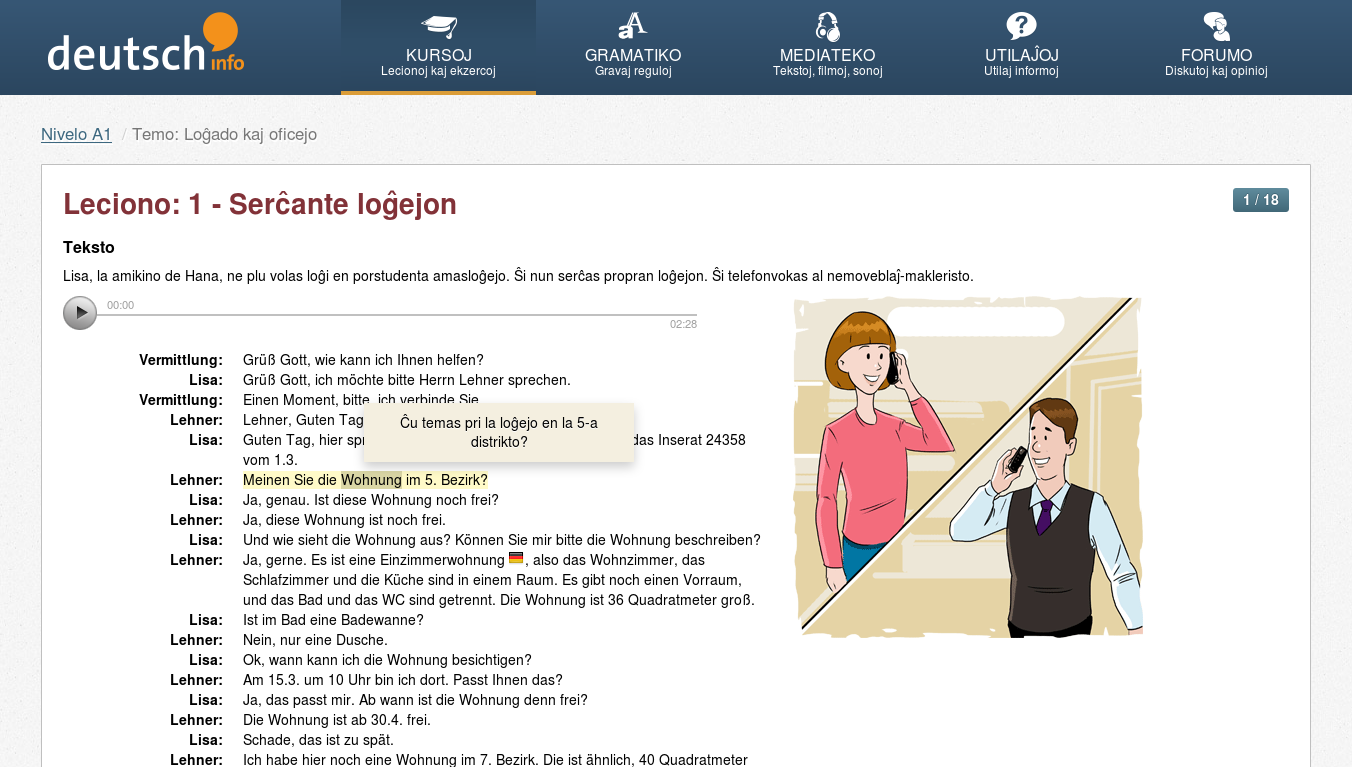Viewport: 1352px width, 767px height.
Task: Go to Nivelo A1 breadcrumb link
Action: tap(76, 134)
